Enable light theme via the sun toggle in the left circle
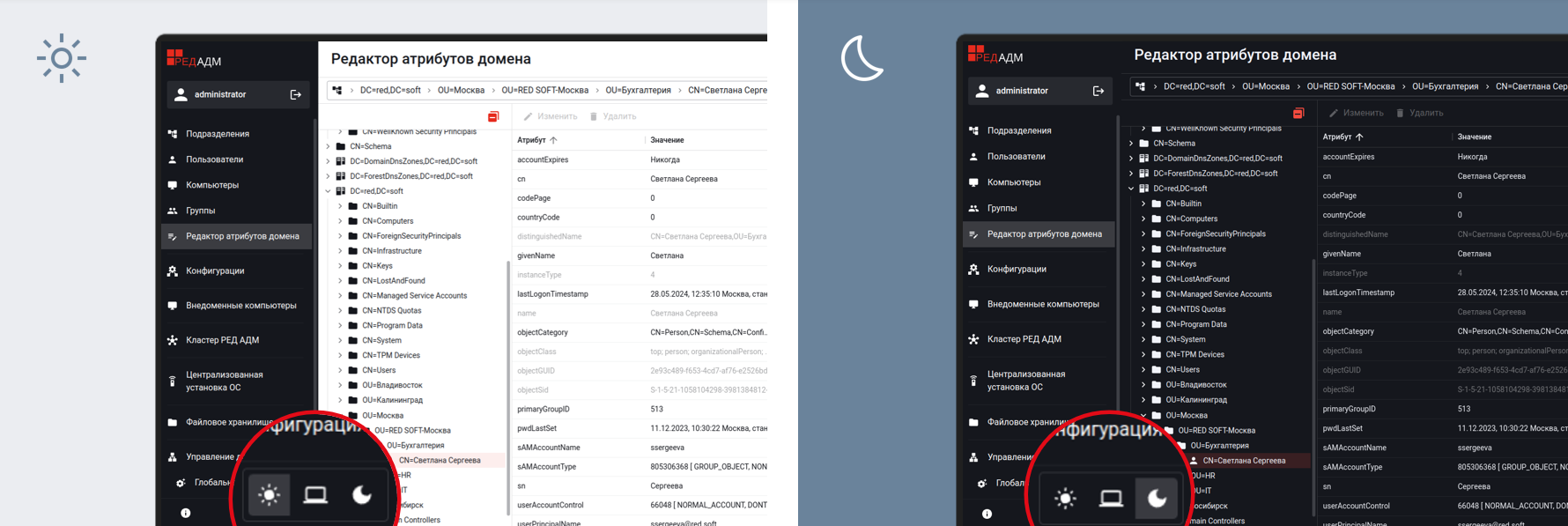The width and height of the screenshot is (1568, 526). [270, 495]
